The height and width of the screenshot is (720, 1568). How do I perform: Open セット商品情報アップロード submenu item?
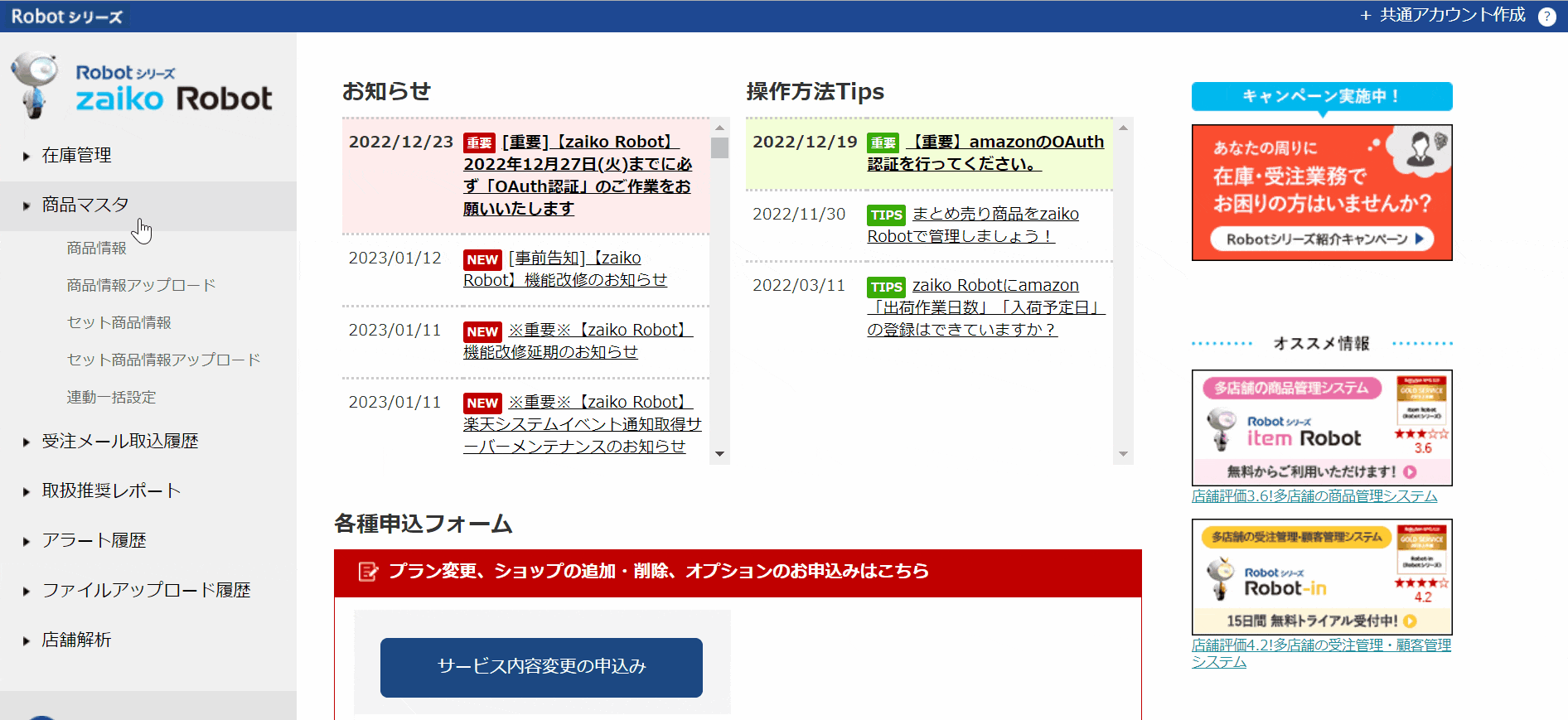[163, 360]
